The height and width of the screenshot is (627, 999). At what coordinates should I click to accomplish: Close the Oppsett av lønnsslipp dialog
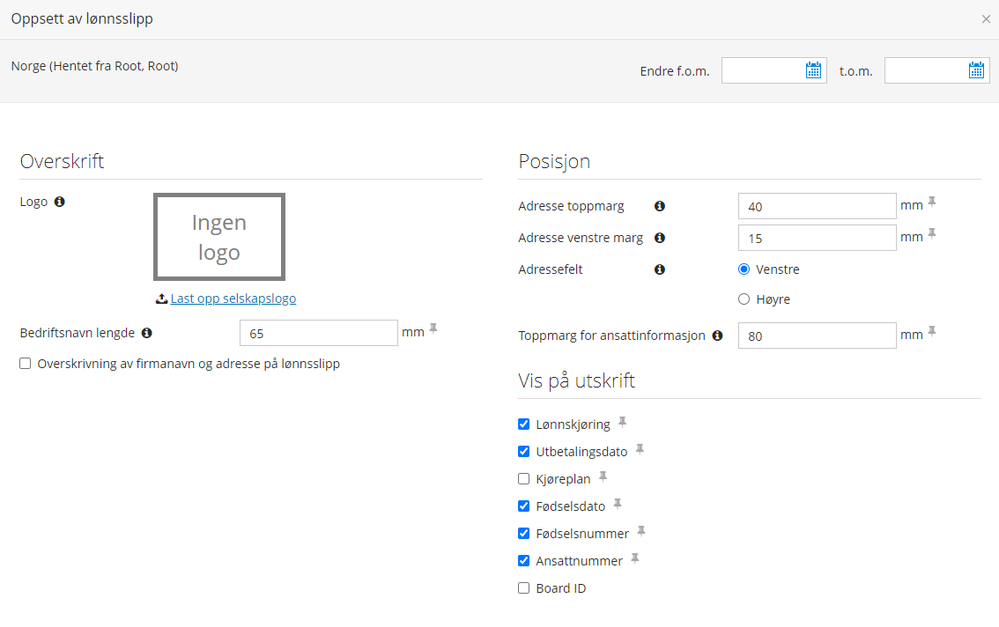[985, 19]
